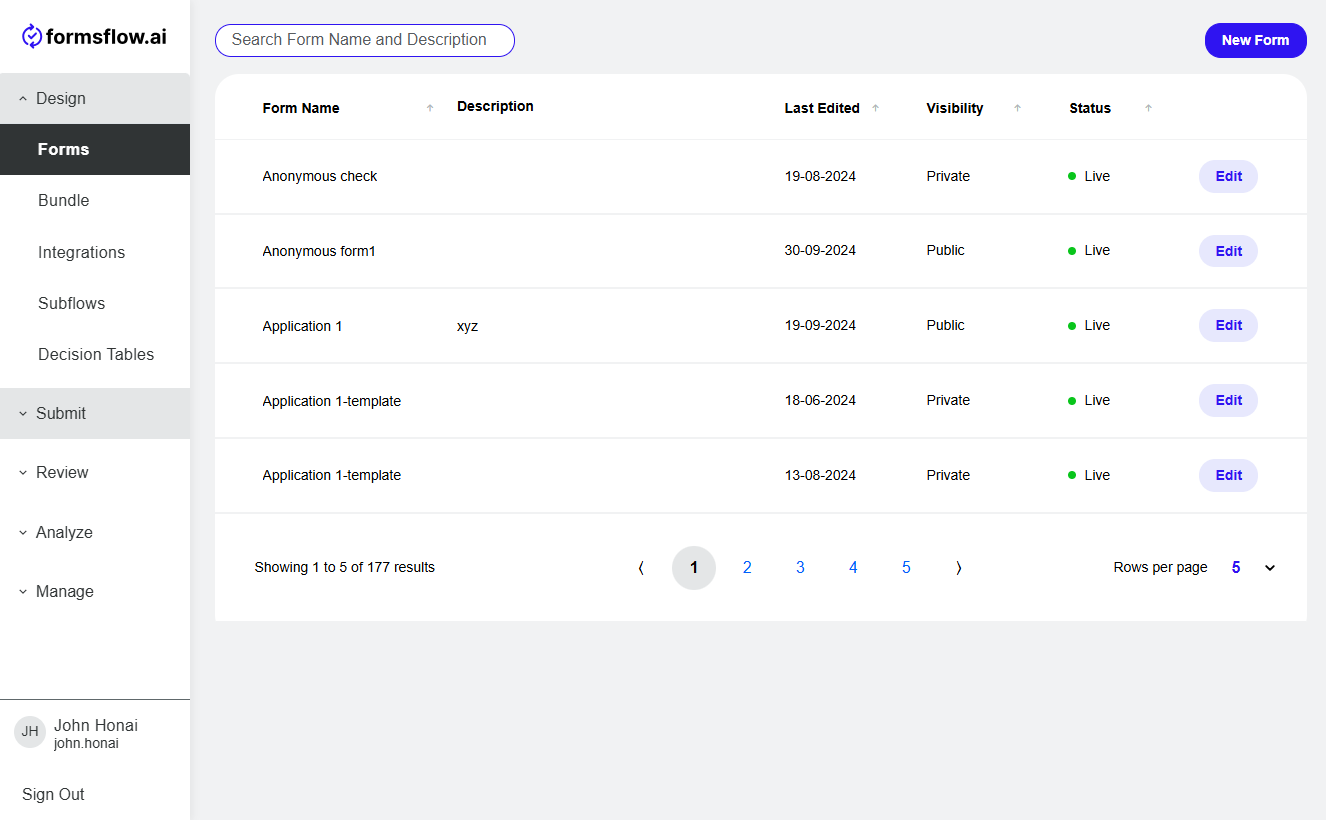The image size is (1326, 820).
Task: Click the Showing 1 to 5 of 177 results text
Action: [345, 567]
